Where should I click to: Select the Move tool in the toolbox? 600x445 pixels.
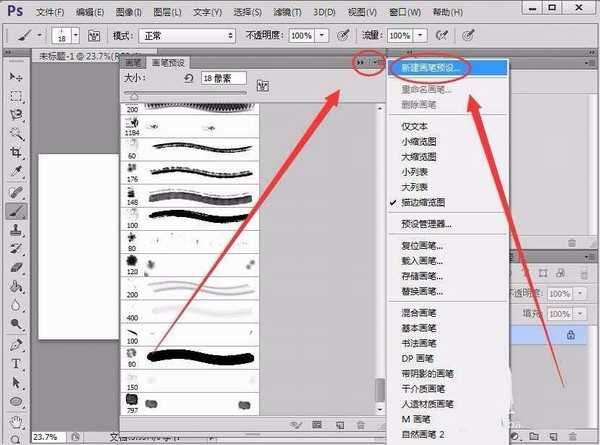pyautogui.click(x=16, y=77)
